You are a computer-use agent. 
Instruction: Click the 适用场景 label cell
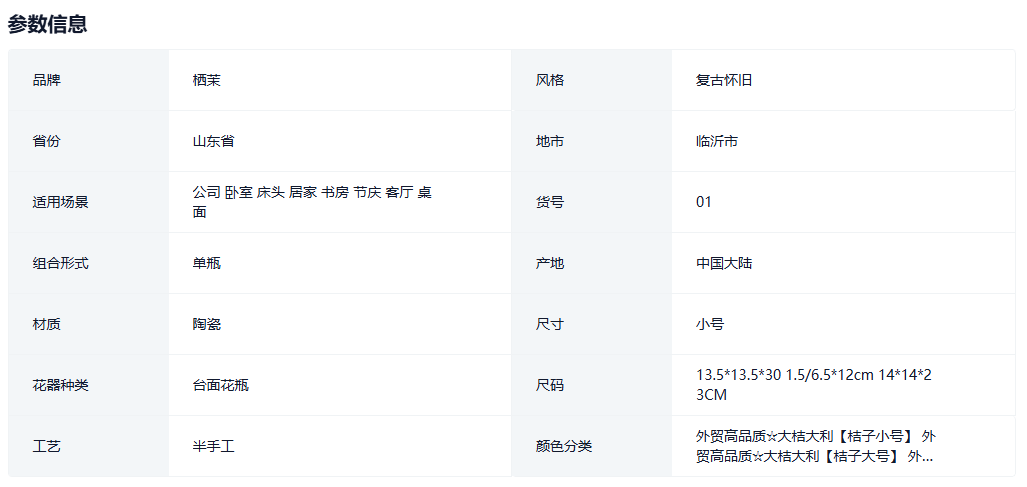click(60, 202)
